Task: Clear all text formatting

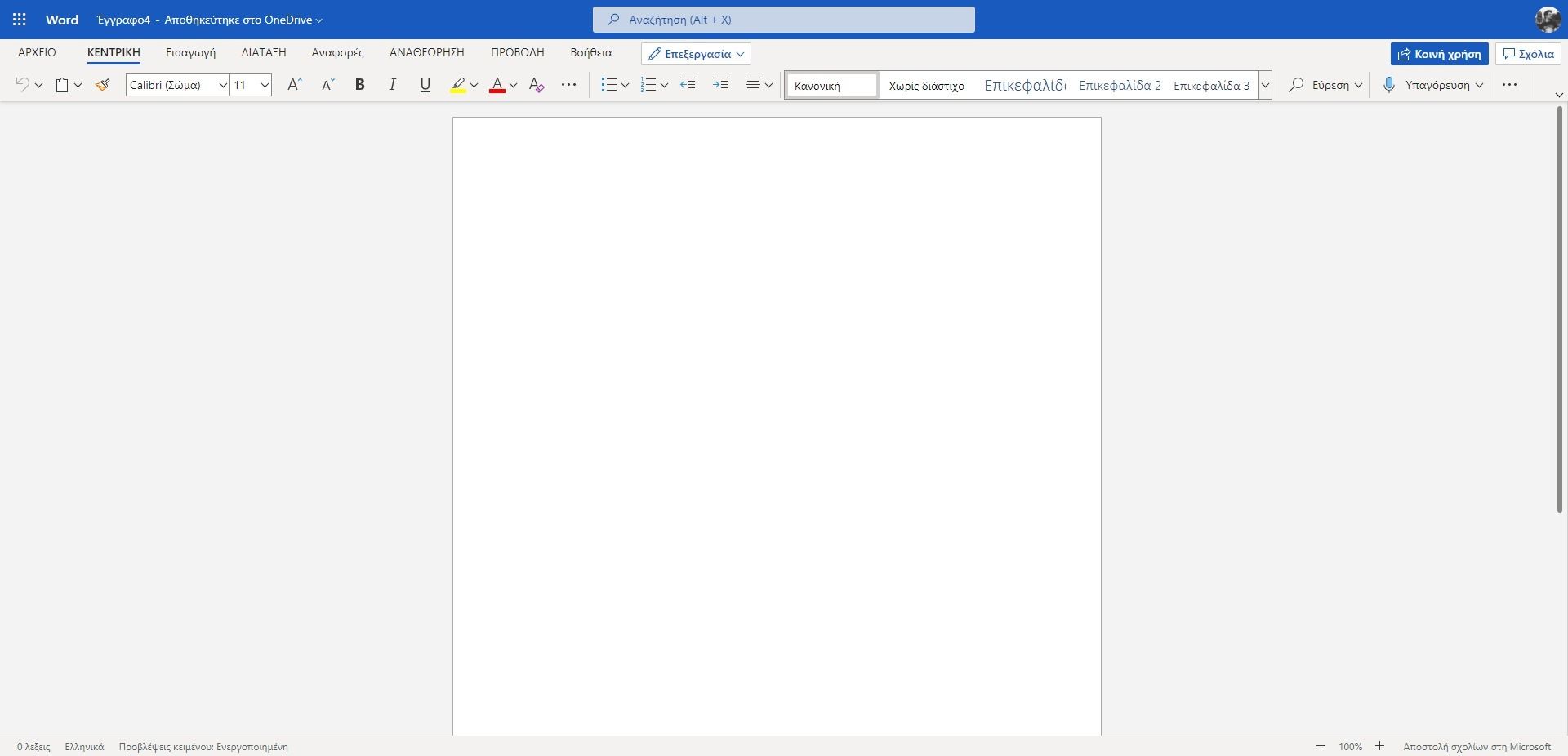Action: 537,84
